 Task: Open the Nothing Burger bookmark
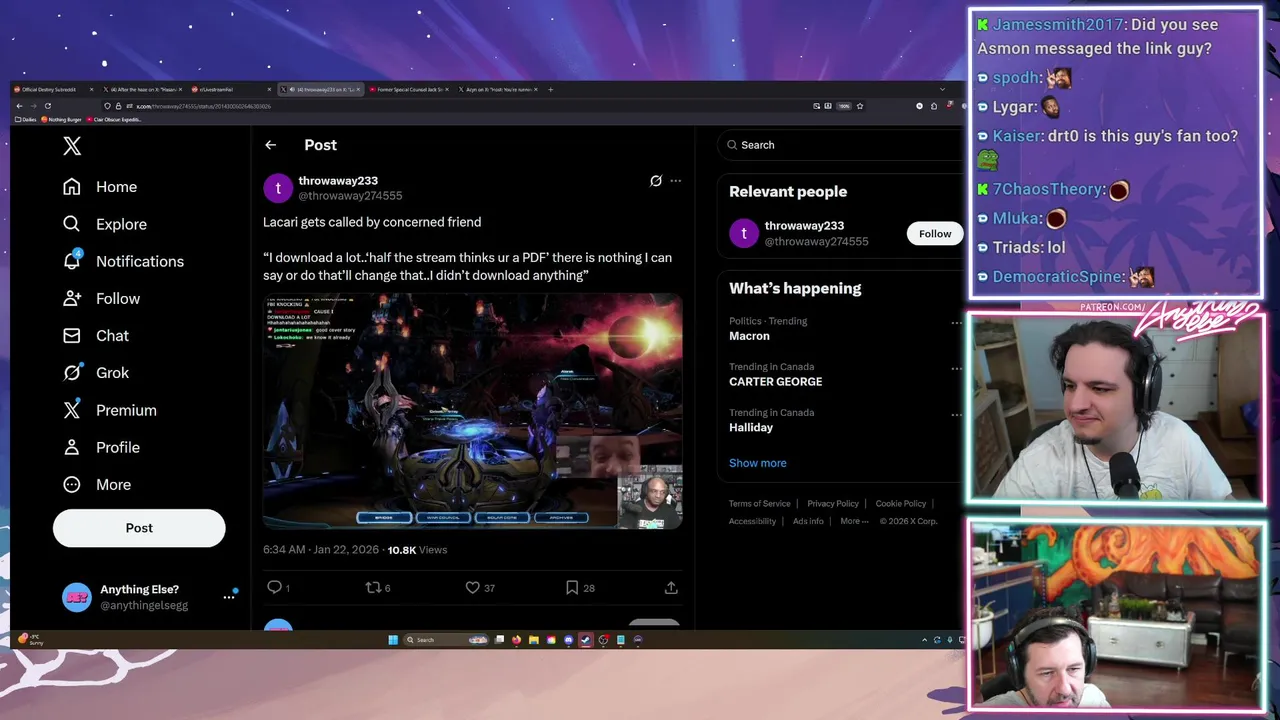tap(62, 119)
